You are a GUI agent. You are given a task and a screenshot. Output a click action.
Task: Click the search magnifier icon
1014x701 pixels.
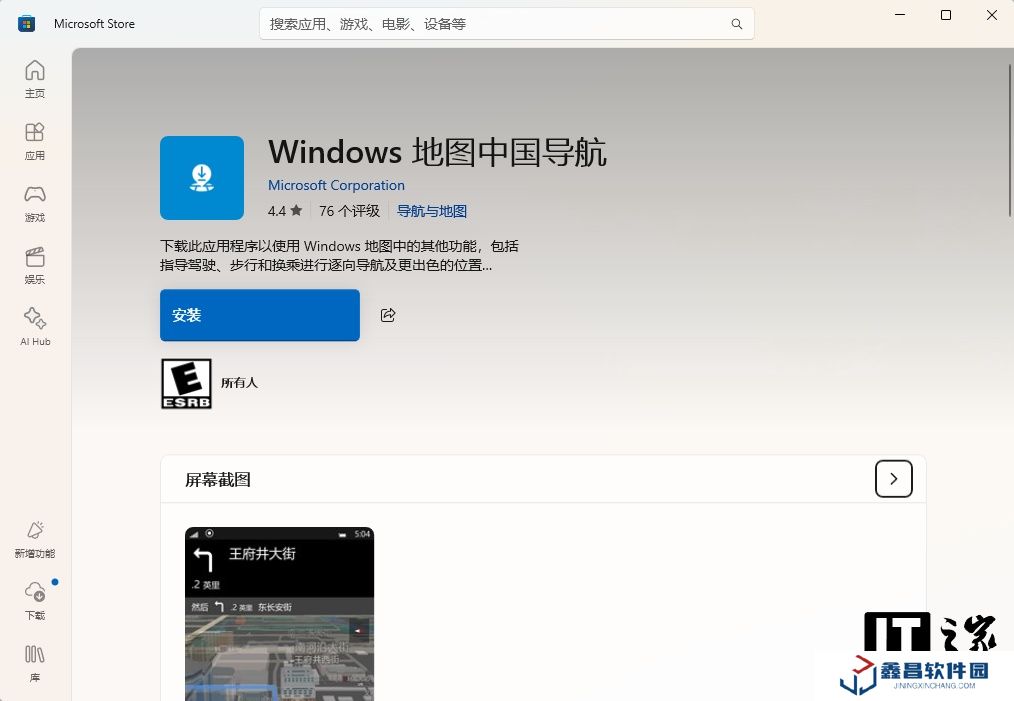737,24
